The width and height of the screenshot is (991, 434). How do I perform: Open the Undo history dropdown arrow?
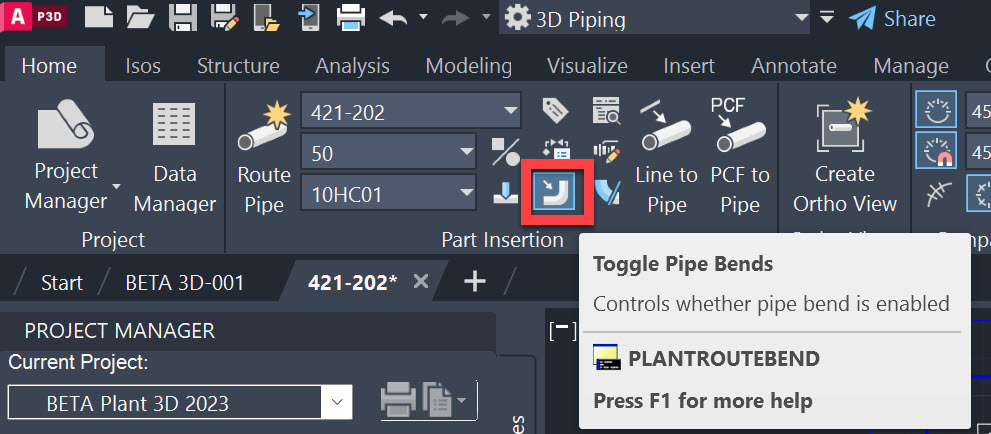pyautogui.click(x=423, y=17)
